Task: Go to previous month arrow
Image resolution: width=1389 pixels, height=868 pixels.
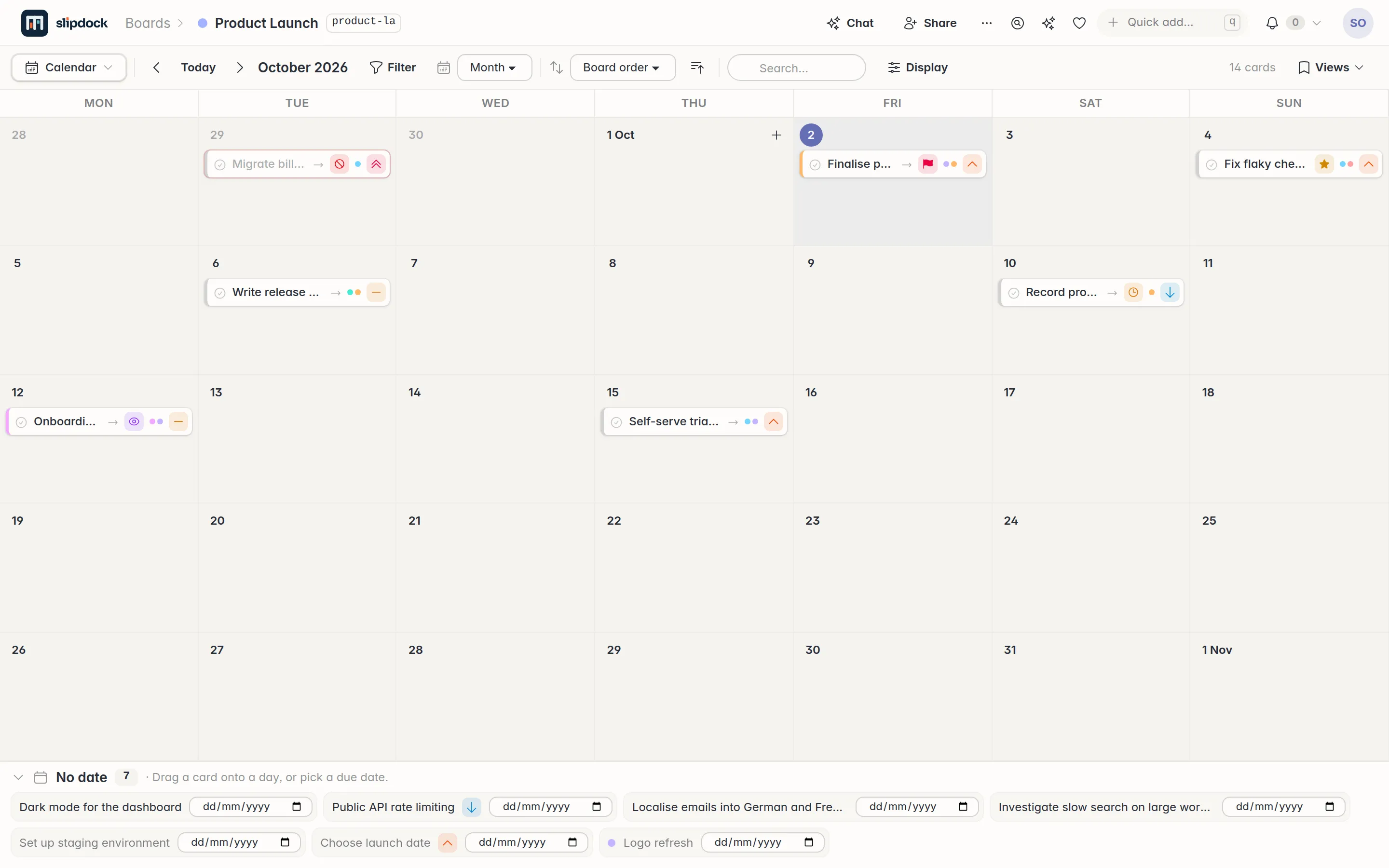Action: (156, 68)
